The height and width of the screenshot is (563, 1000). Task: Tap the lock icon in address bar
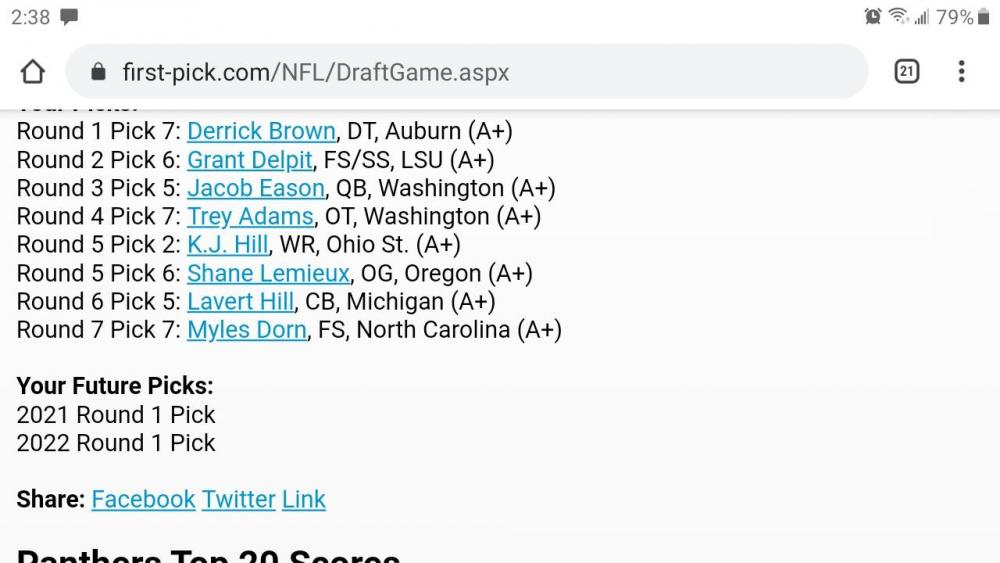click(98, 72)
